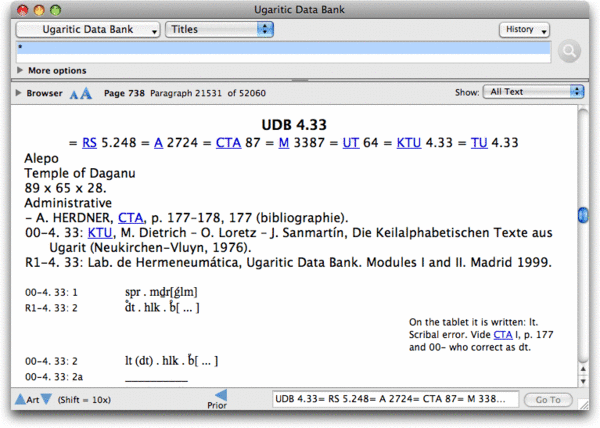Open the History dropdown
The height and width of the screenshot is (428, 600).
[524, 29]
